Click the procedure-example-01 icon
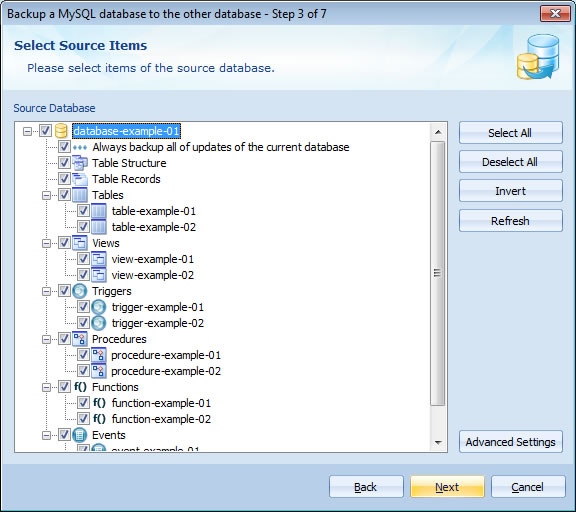 point(99,355)
